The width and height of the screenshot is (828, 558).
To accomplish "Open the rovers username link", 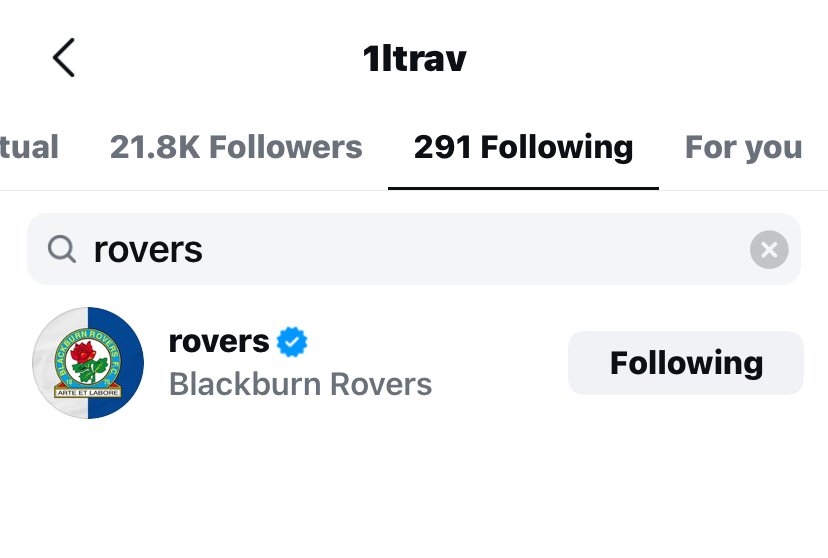I will (219, 342).
